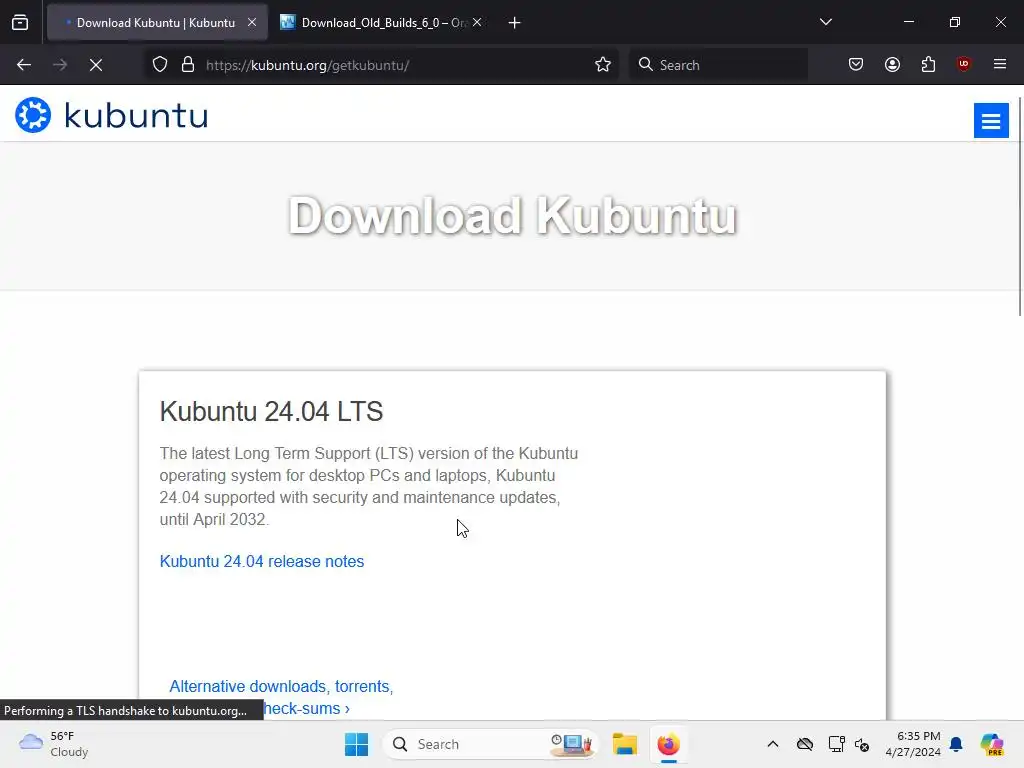Viewport: 1024px width, 768px height.
Task: Show hidden system tray icons
Action: 773,744
